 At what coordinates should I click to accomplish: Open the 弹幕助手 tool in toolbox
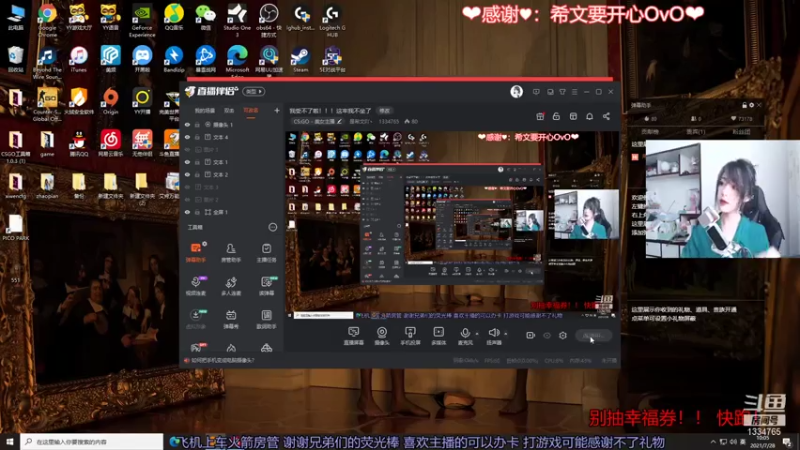point(196,252)
